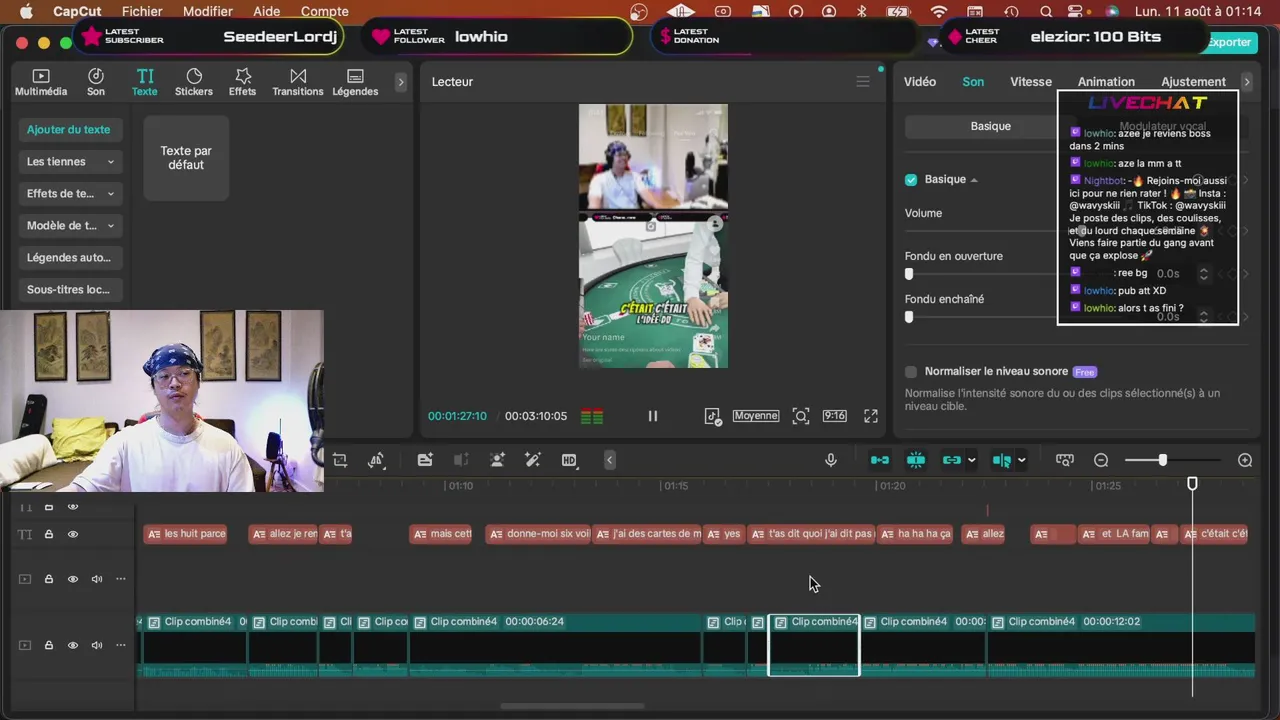Click the 9:16 aspect ratio button

(834, 416)
